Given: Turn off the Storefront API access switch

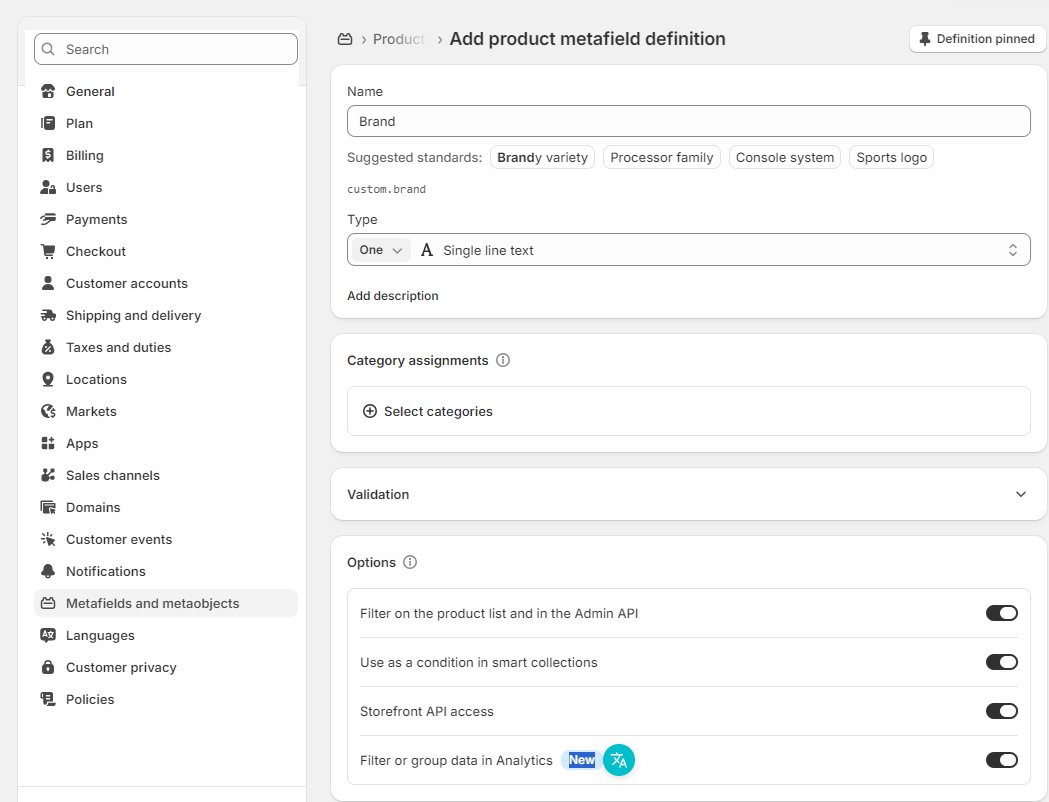Looking at the screenshot, I should point(1001,711).
